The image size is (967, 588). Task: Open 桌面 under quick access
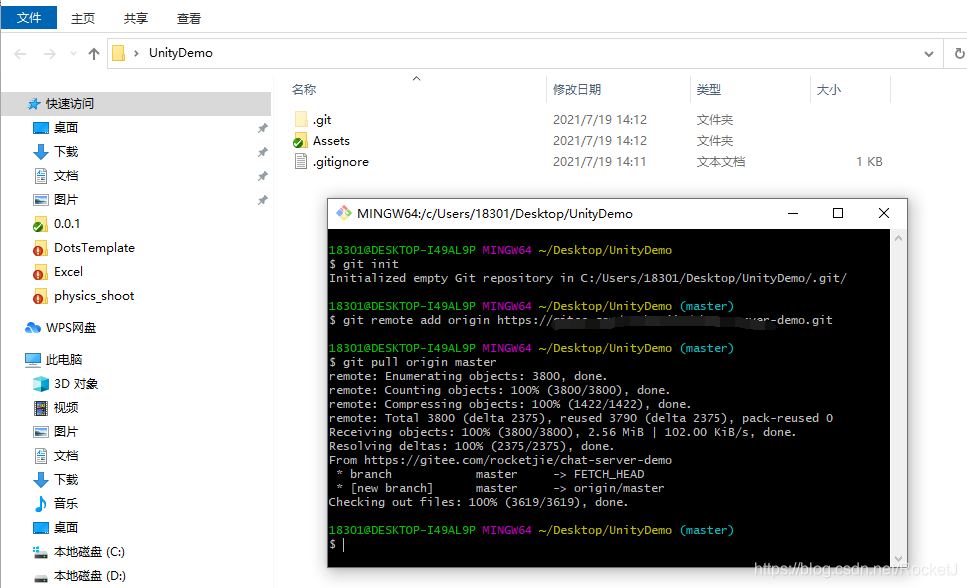66,128
